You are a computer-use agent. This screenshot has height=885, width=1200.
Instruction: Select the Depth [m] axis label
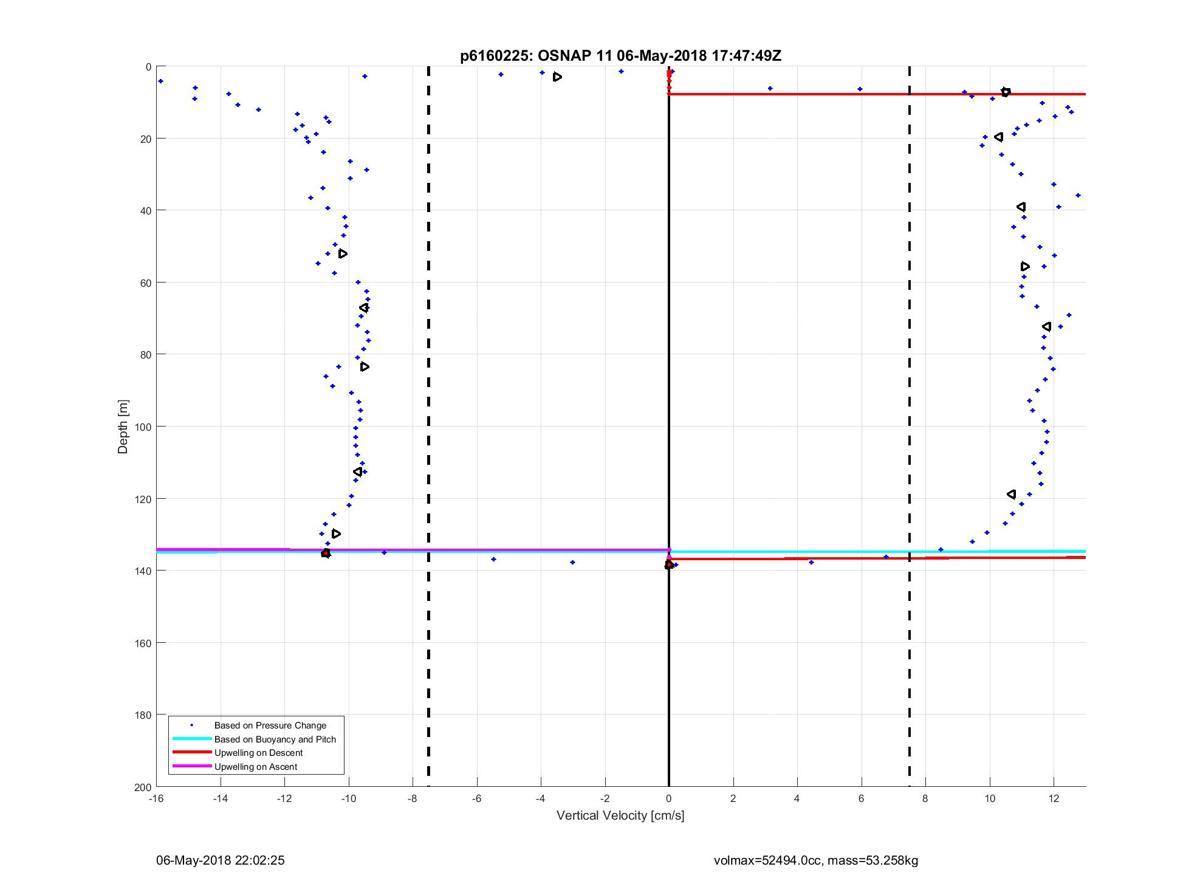tap(124, 427)
